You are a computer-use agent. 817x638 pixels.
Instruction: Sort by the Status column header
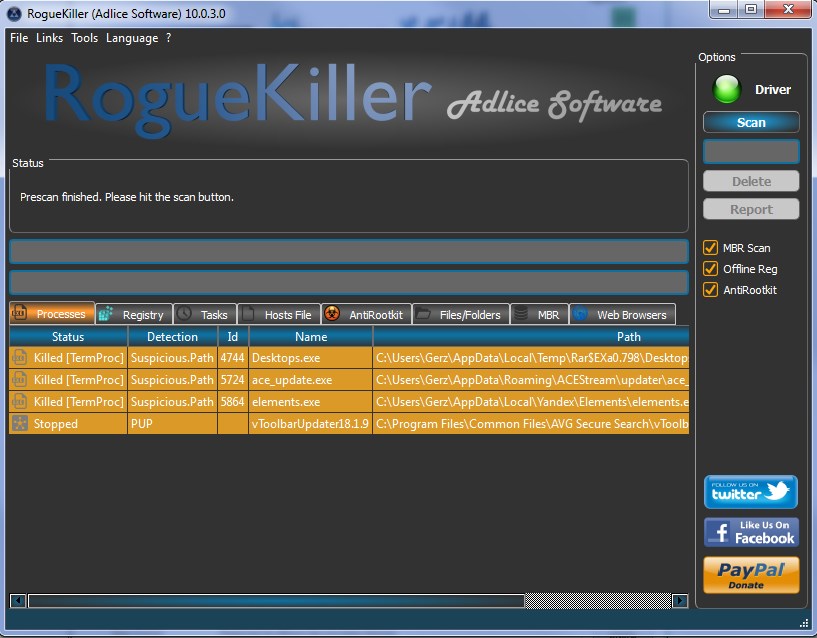click(68, 337)
